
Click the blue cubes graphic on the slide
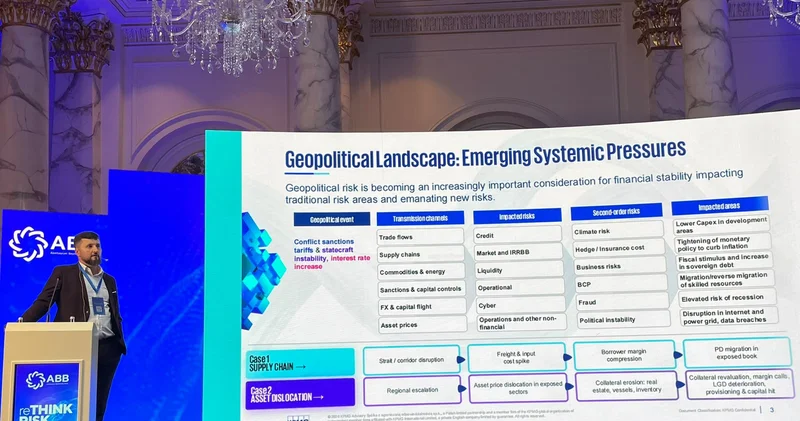coord(261,270)
